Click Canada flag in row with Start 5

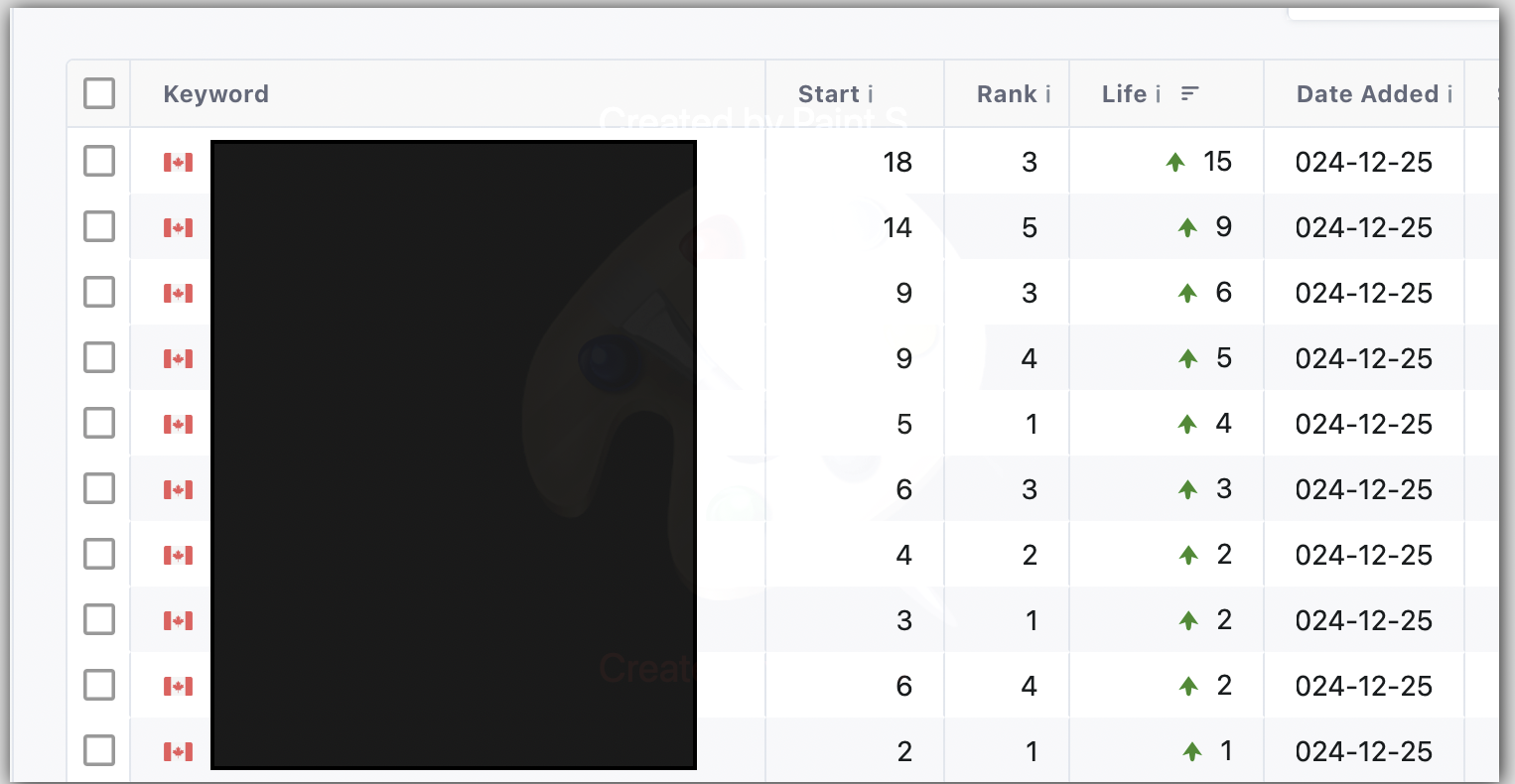click(179, 424)
